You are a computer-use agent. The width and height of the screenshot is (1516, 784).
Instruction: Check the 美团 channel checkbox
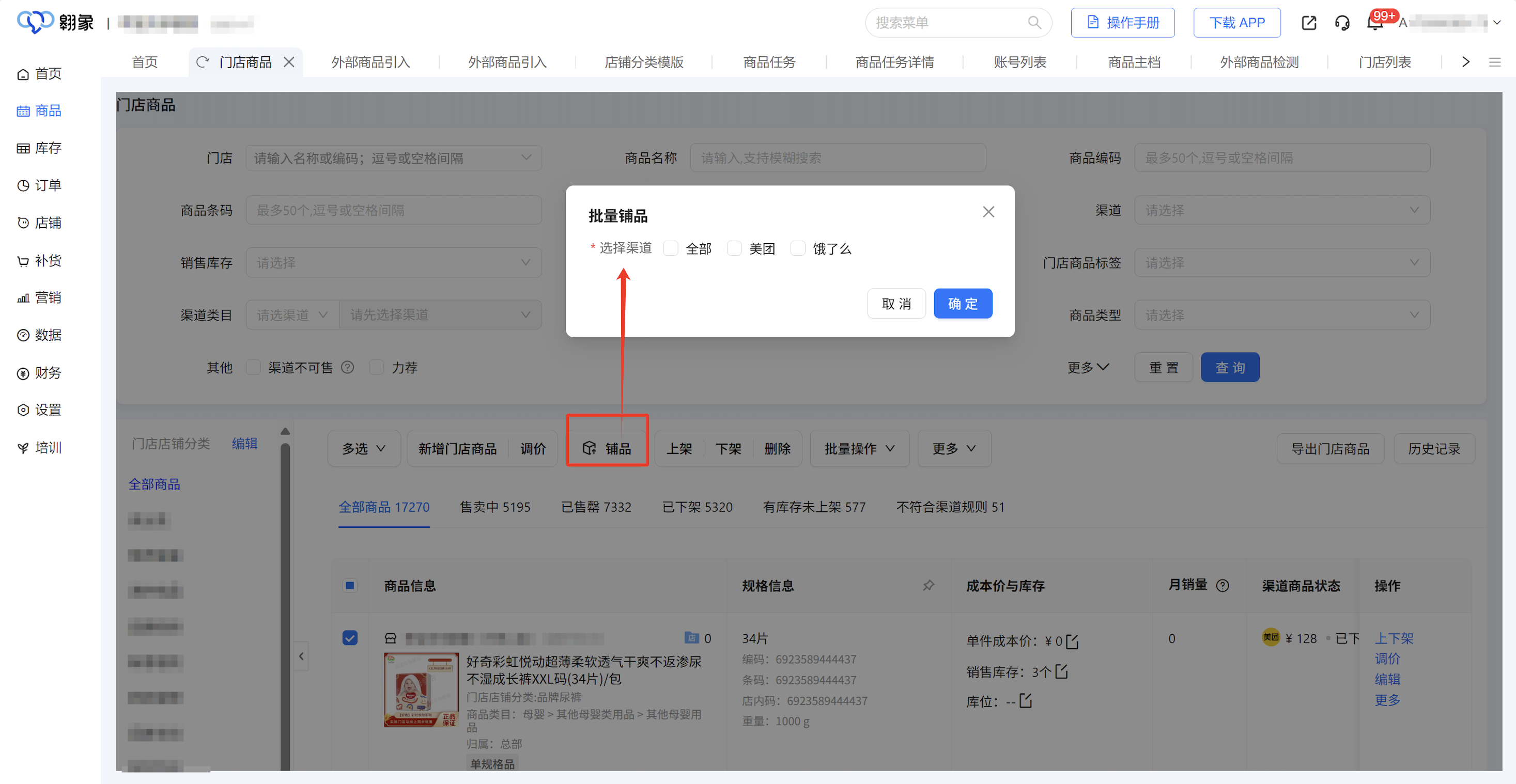click(x=734, y=248)
